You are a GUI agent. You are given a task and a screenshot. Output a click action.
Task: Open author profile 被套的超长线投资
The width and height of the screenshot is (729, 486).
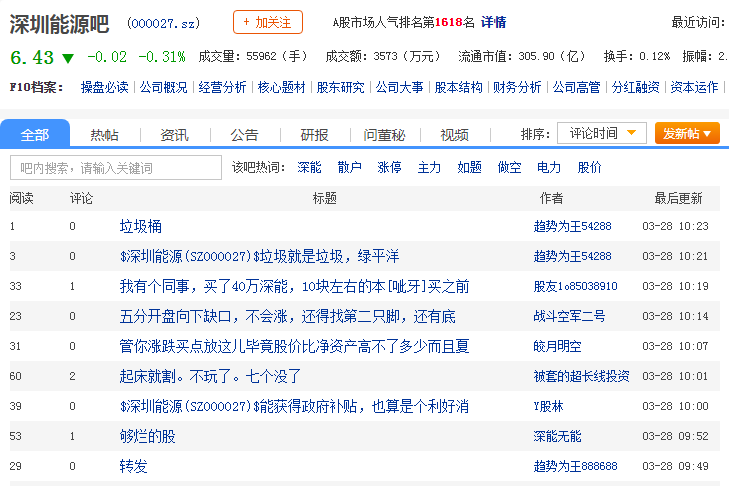(582, 376)
